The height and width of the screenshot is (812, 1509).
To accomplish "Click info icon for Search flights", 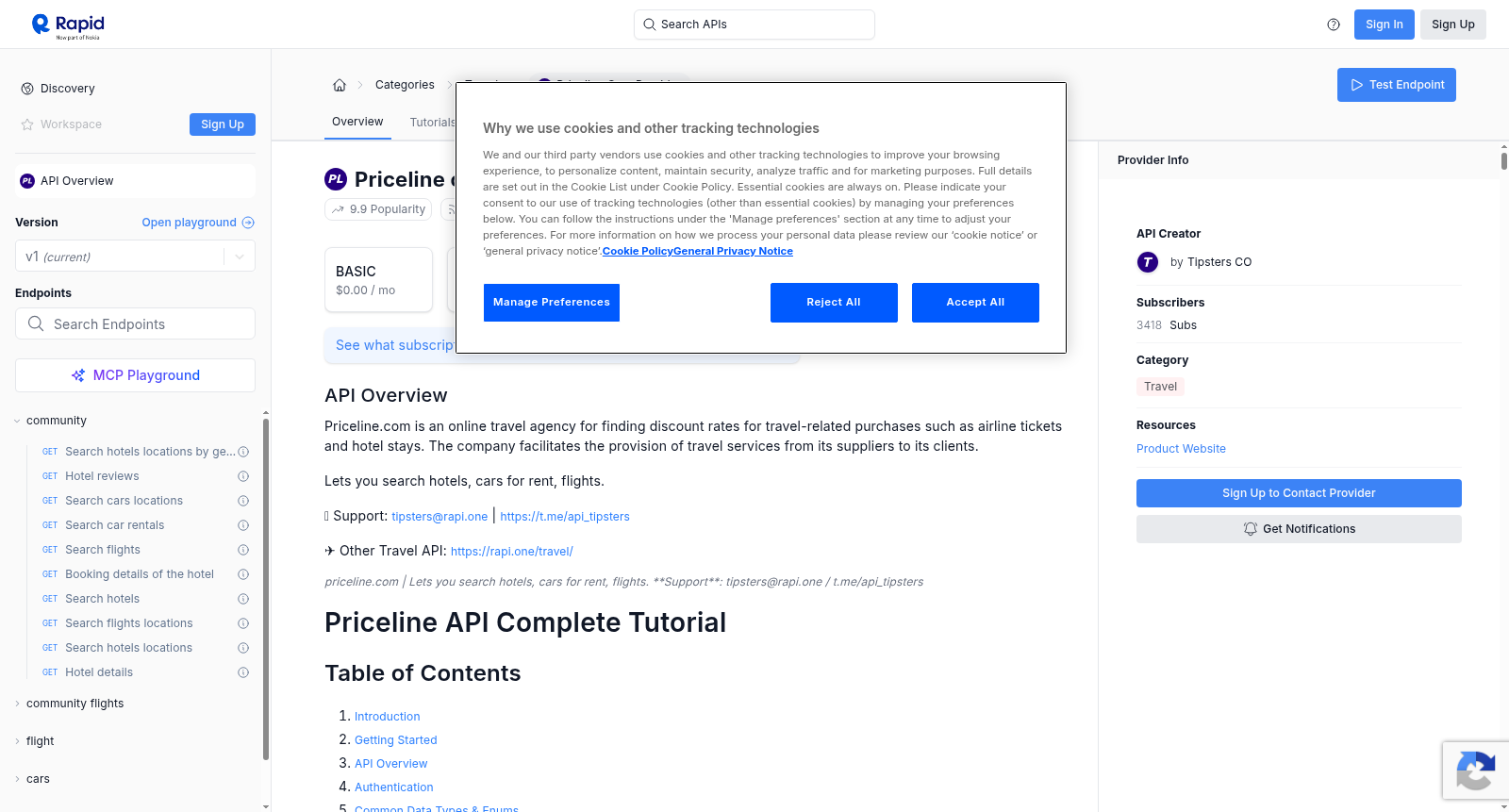I will (243, 550).
